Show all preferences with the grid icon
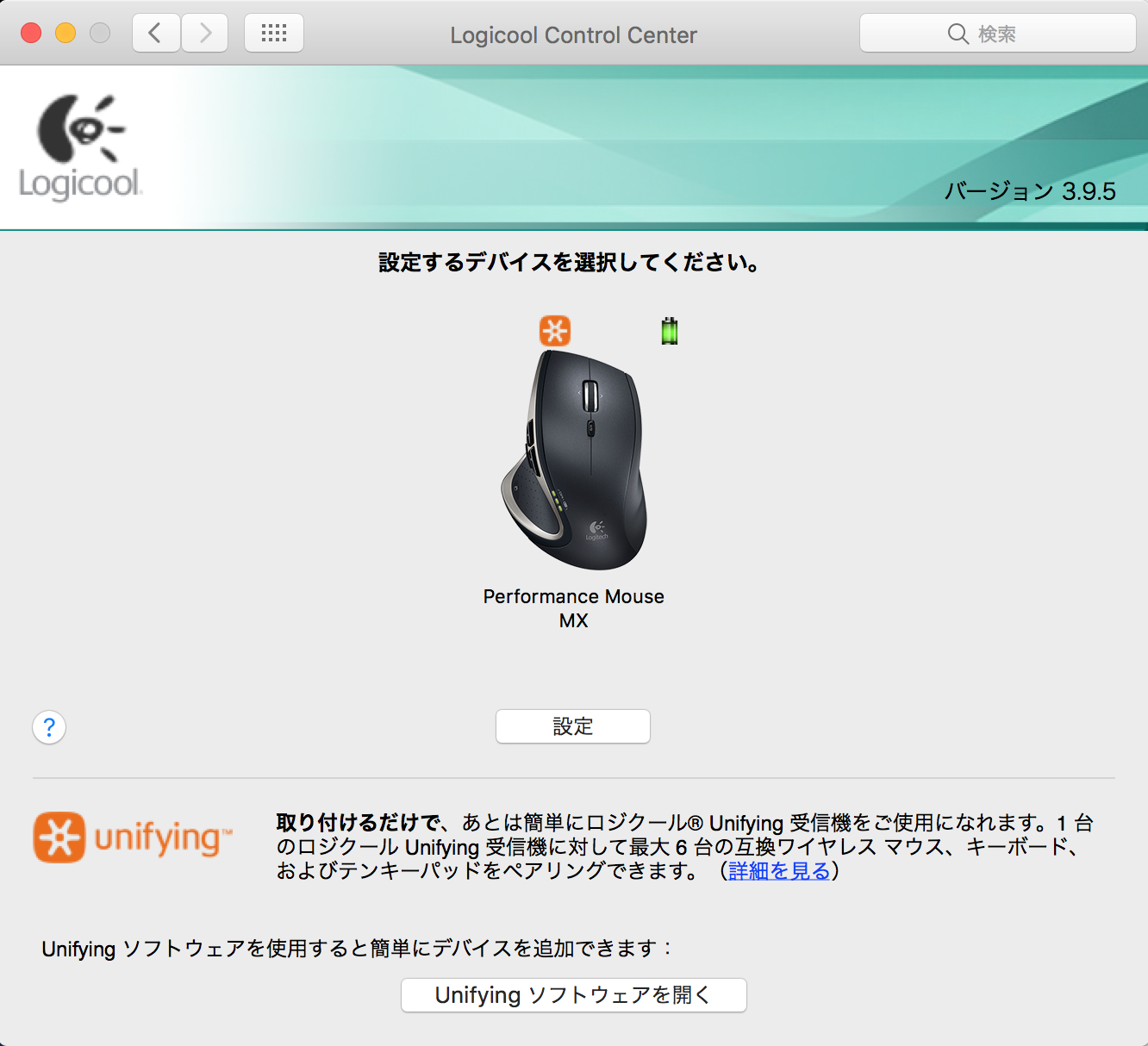Image resolution: width=1148 pixels, height=1046 pixels. 274,34
